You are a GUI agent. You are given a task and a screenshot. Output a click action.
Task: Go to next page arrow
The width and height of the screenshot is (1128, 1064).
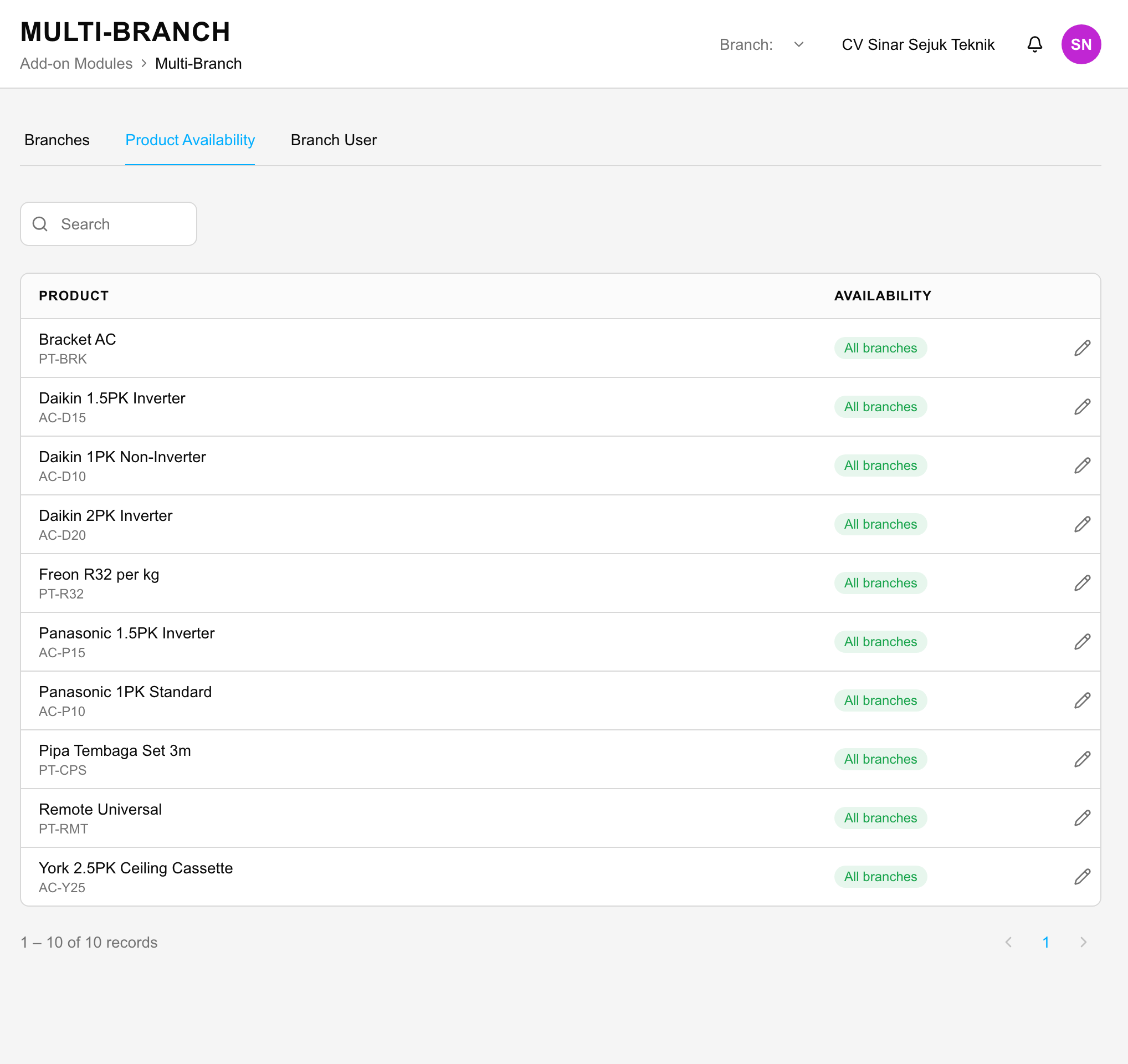pyautogui.click(x=1083, y=942)
